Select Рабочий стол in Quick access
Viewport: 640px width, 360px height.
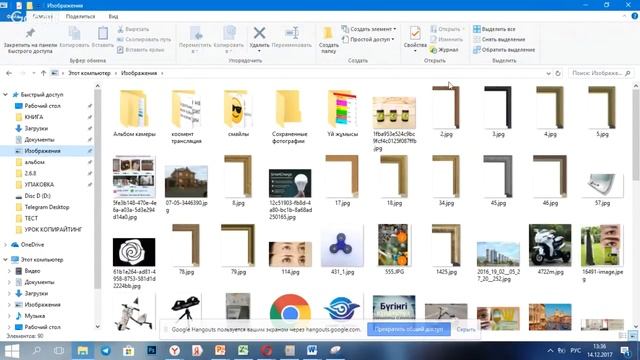tap(42, 106)
